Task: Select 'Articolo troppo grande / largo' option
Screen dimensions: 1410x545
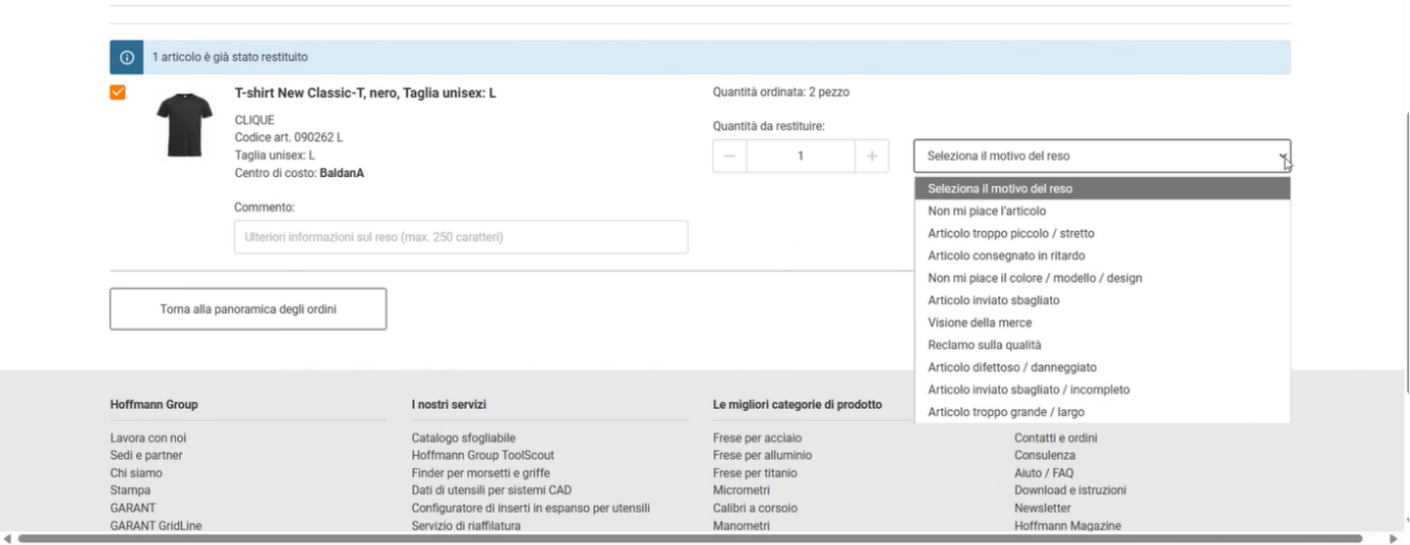Action: coord(1006,412)
